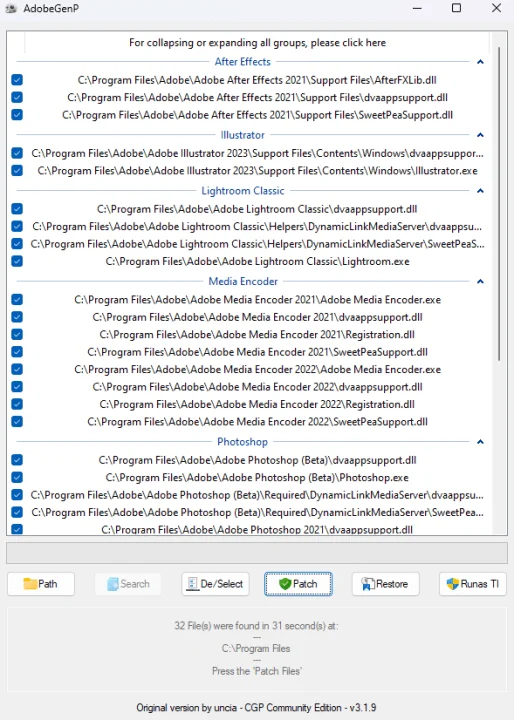This screenshot has width=514, height=720.
Task: Select Media Encoder 2022 dvaappsupport.dll path
Action: click(257, 387)
